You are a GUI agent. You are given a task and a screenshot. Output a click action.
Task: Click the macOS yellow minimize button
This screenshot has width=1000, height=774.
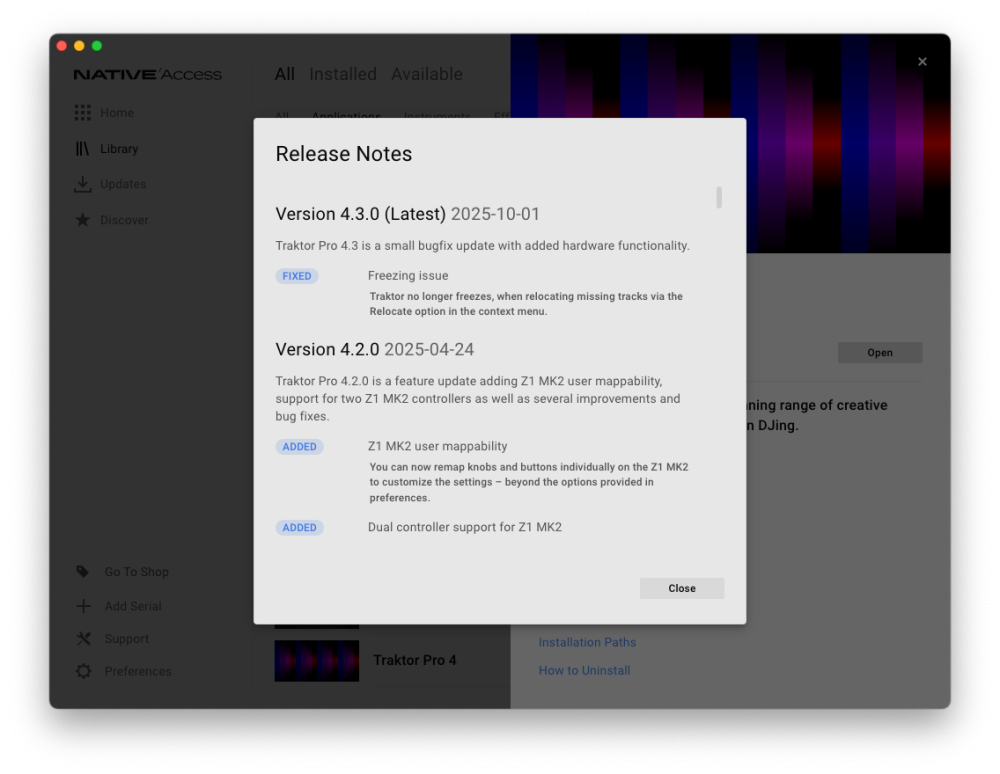click(79, 46)
